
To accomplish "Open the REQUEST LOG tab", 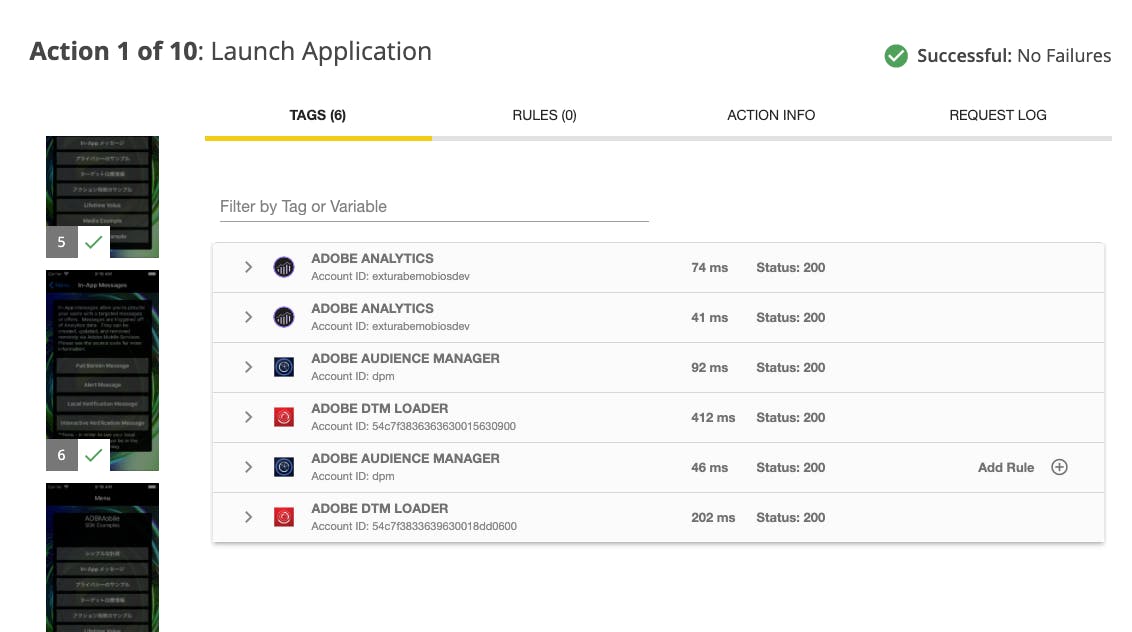I will (998, 115).
